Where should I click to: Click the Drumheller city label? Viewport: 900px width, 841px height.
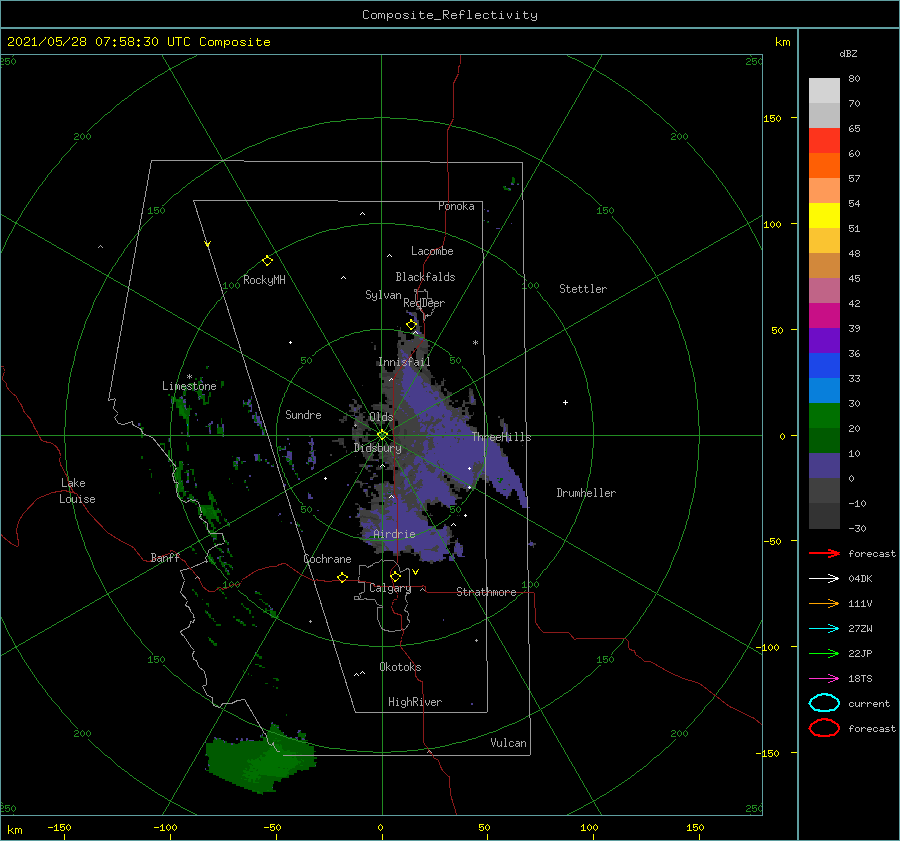pos(586,493)
